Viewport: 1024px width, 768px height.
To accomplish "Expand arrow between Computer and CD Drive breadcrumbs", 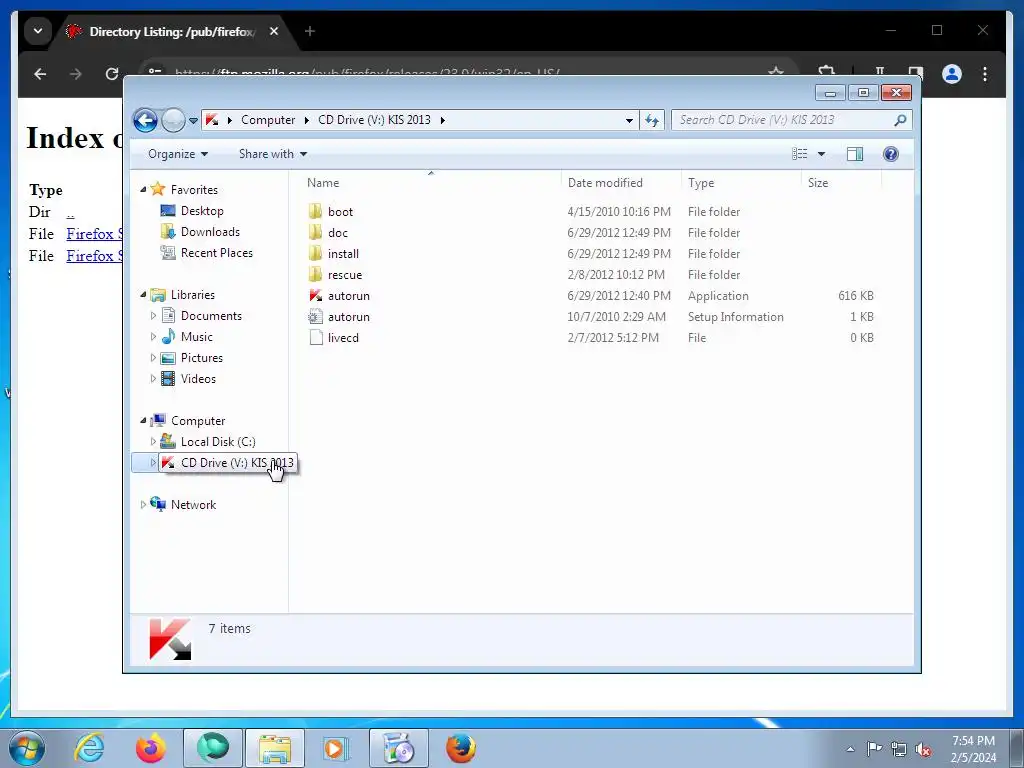I will click(x=306, y=120).
